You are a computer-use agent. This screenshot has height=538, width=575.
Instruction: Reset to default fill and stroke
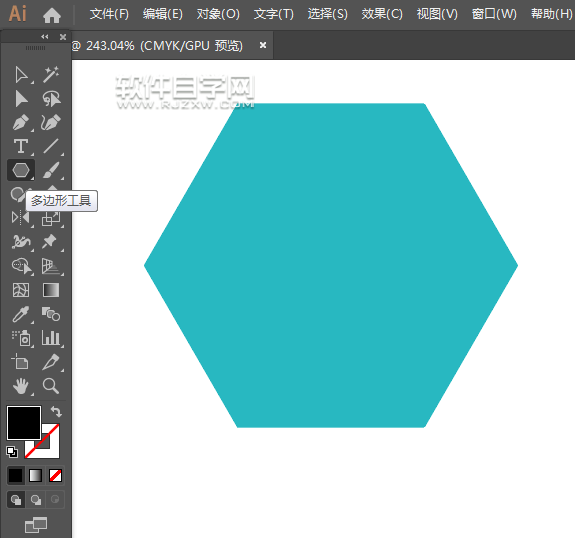click(x=12, y=452)
